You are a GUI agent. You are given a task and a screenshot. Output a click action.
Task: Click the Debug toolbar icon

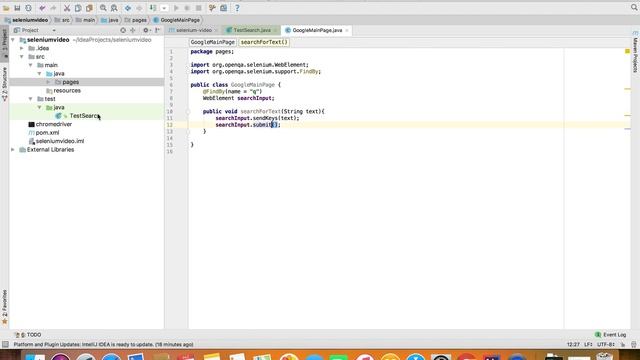[x=187, y=8]
